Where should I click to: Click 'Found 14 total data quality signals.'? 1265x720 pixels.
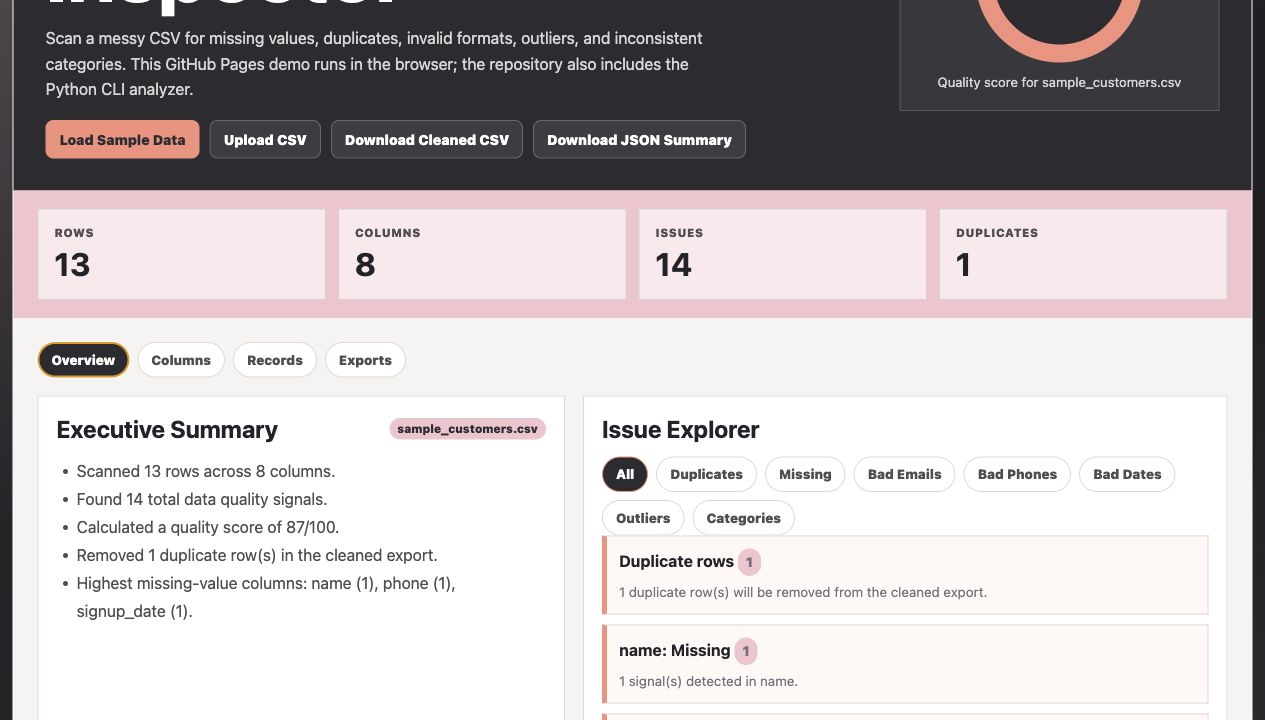[x=202, y=499]
